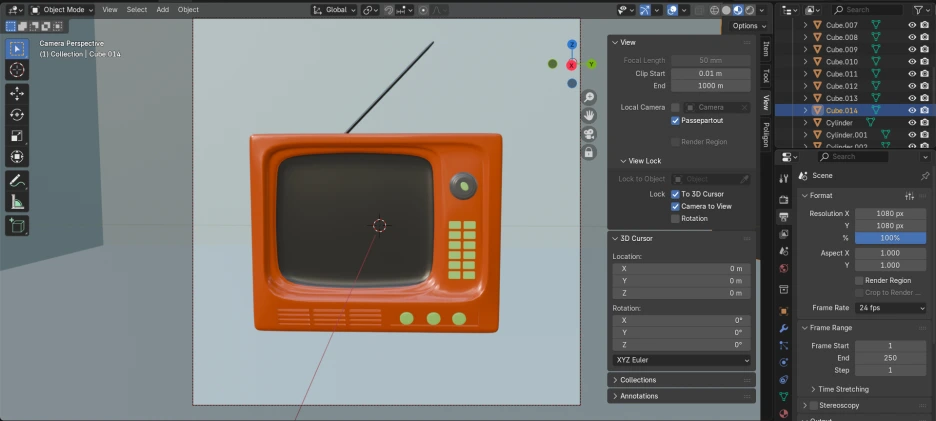
Task: Toggle camera view with the camera gizmo icon
Action: click(589, 134)
